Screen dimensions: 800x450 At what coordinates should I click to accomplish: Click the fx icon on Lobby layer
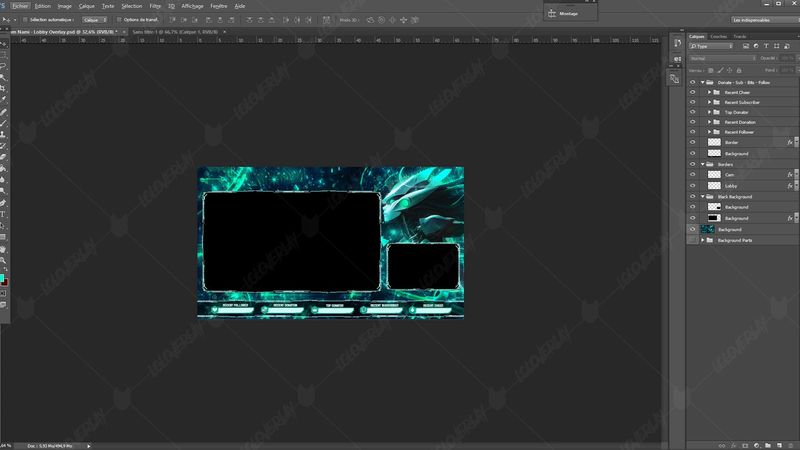(789, 185)
